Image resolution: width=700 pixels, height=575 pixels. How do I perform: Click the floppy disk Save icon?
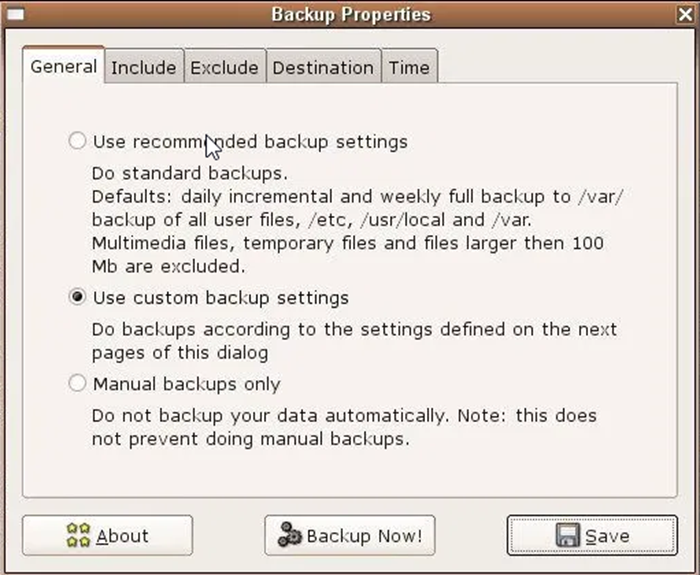point(568,535)
